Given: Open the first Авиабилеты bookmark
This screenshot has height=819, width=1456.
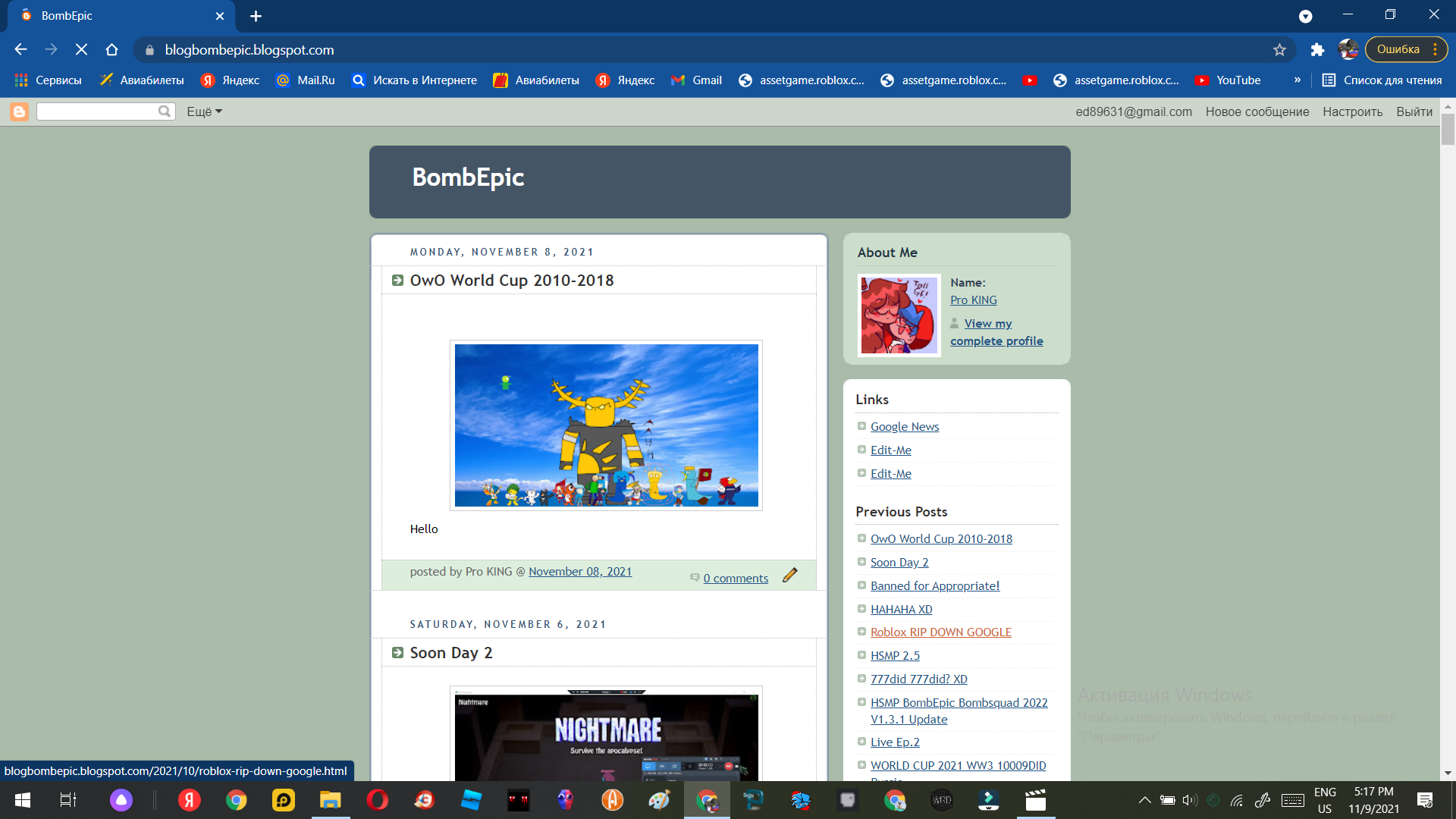Looking at the screenshot, I should 142,80.
